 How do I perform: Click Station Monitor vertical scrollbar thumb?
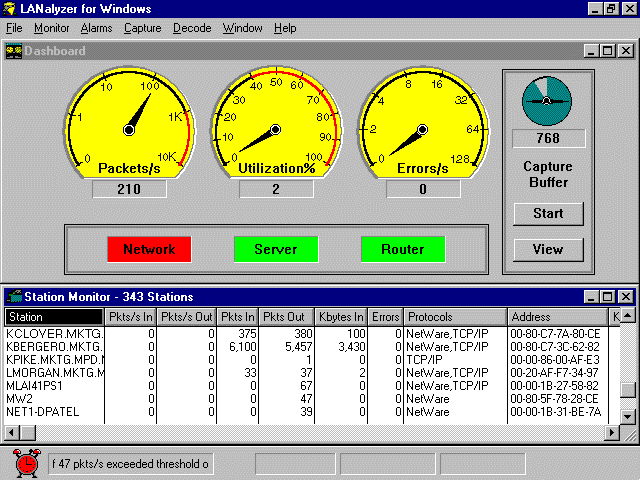[628, 390]
